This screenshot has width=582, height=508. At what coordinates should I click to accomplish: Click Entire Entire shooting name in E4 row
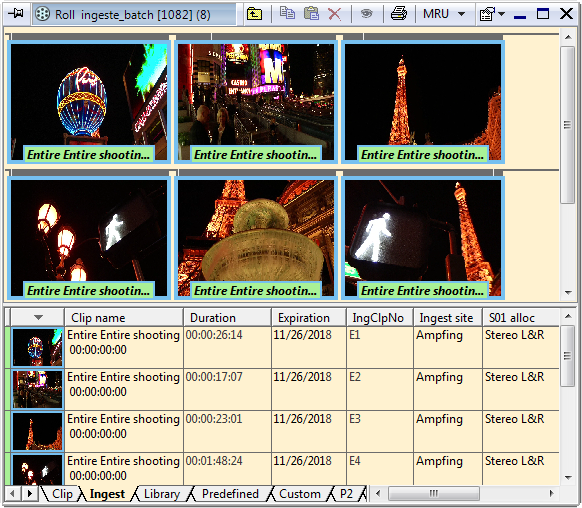123,461
